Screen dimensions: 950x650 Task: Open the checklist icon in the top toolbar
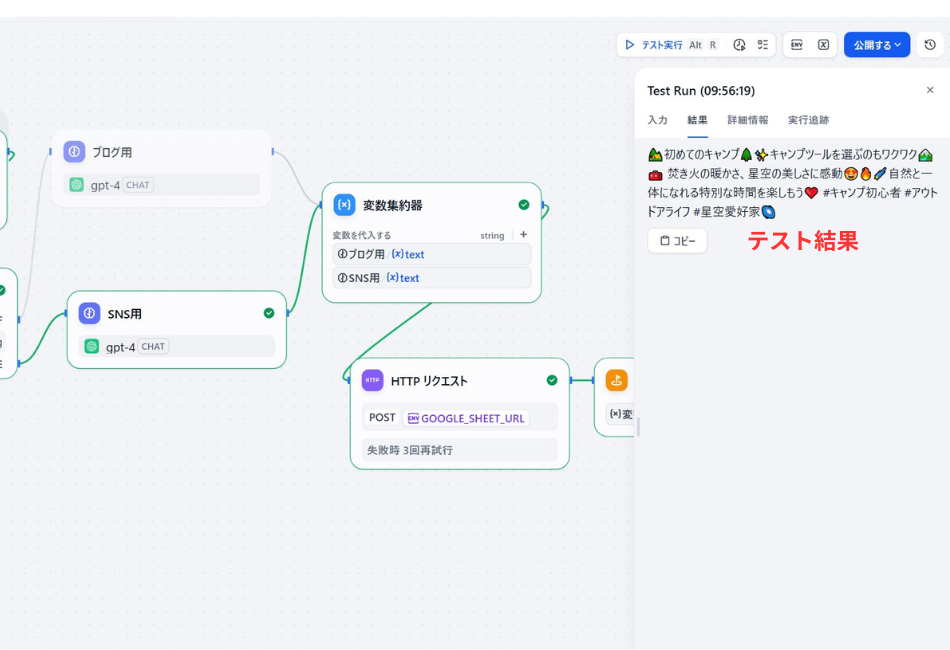click(x=763, y=44)
